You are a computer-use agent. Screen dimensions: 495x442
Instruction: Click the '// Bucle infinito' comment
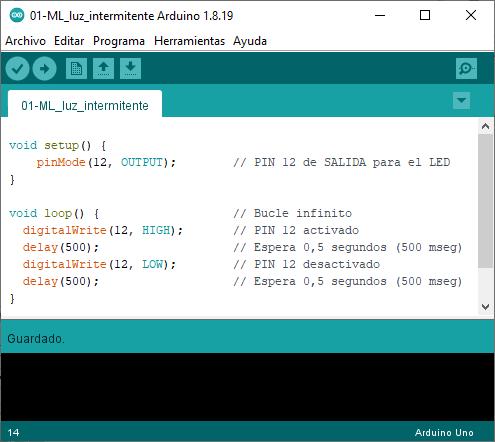tap(293, 214)
